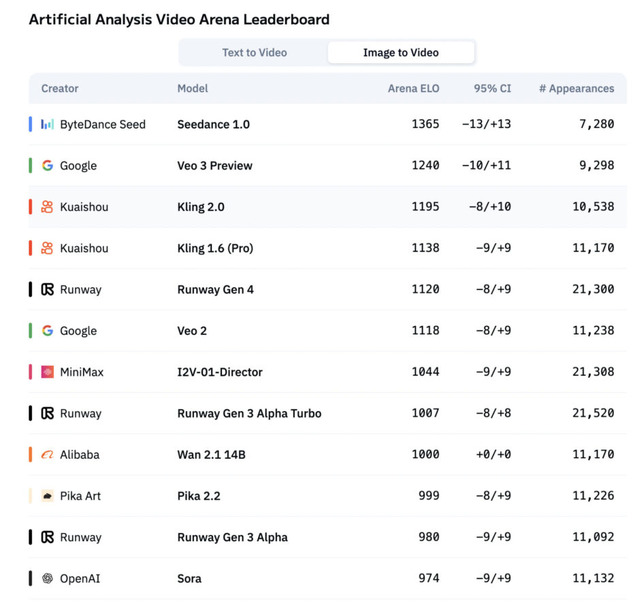Switch to the Text to Video tab

pyautogui.click(x=254, y=53)
